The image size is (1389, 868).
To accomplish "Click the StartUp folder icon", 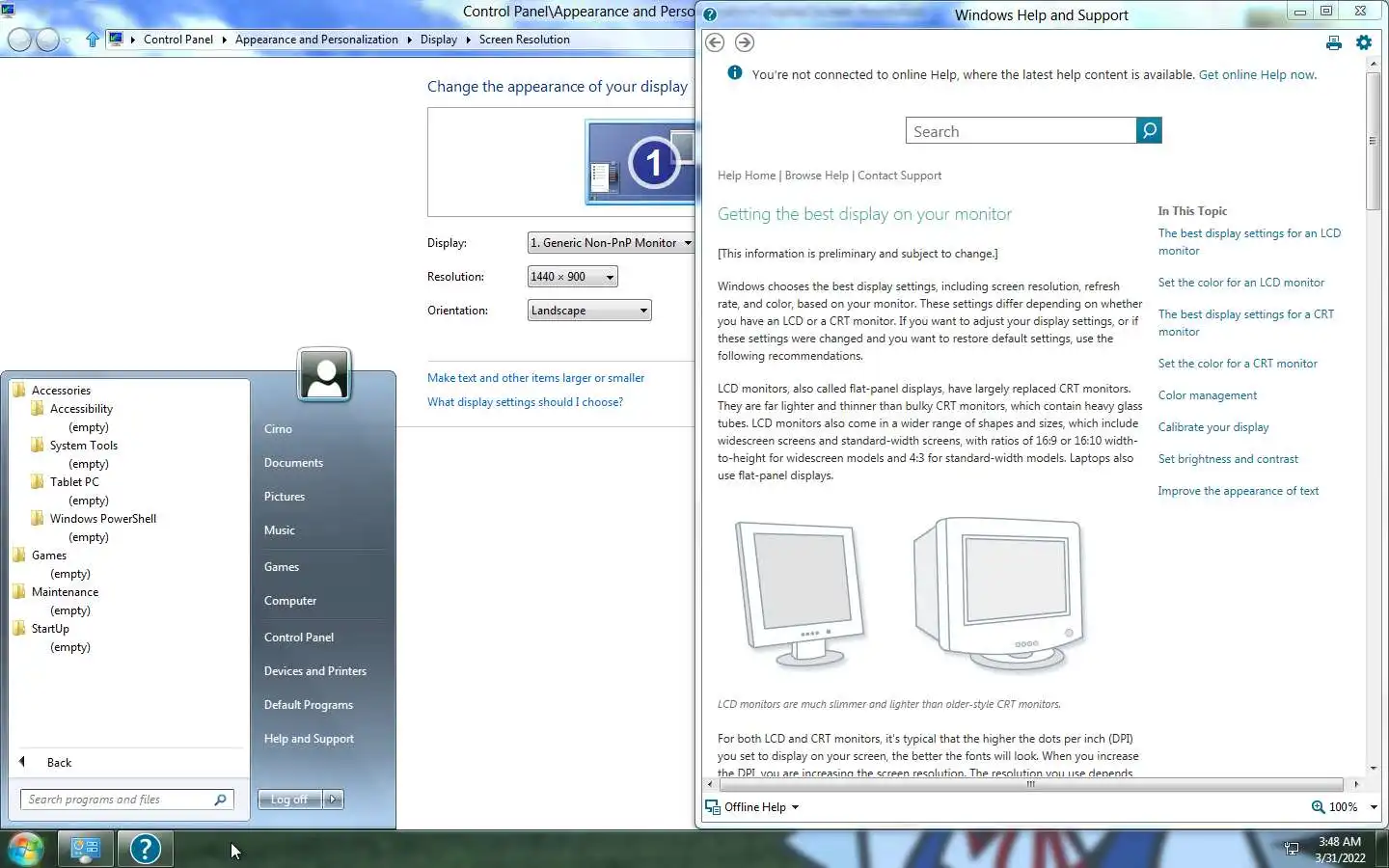I will click(x=19, y=628).
